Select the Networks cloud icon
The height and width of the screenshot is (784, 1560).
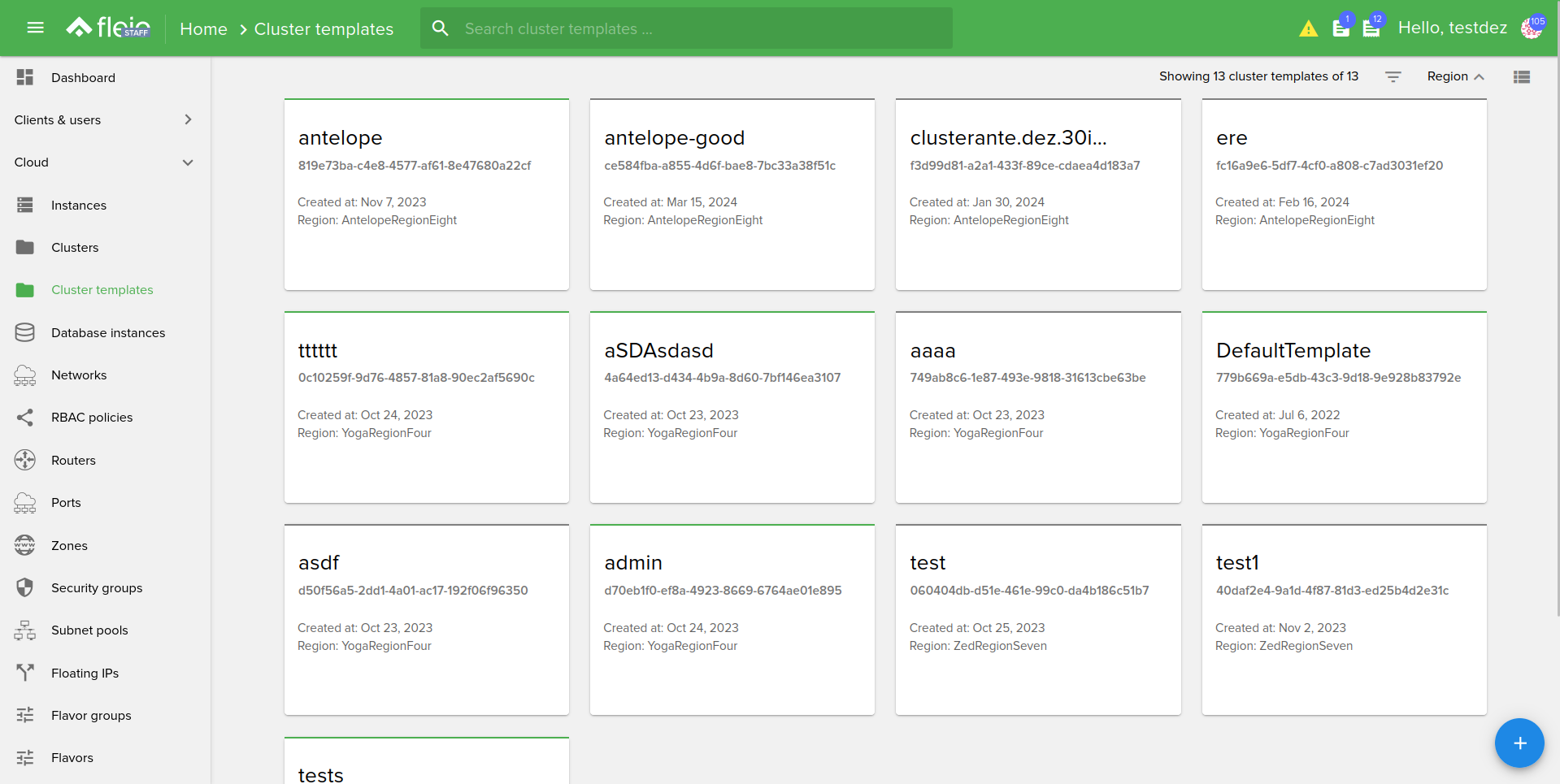click(24, 375)
